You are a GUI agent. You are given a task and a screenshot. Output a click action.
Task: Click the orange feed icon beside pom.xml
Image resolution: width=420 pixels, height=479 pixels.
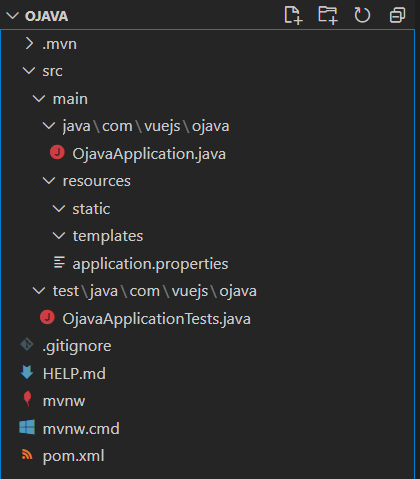point(27,454)
